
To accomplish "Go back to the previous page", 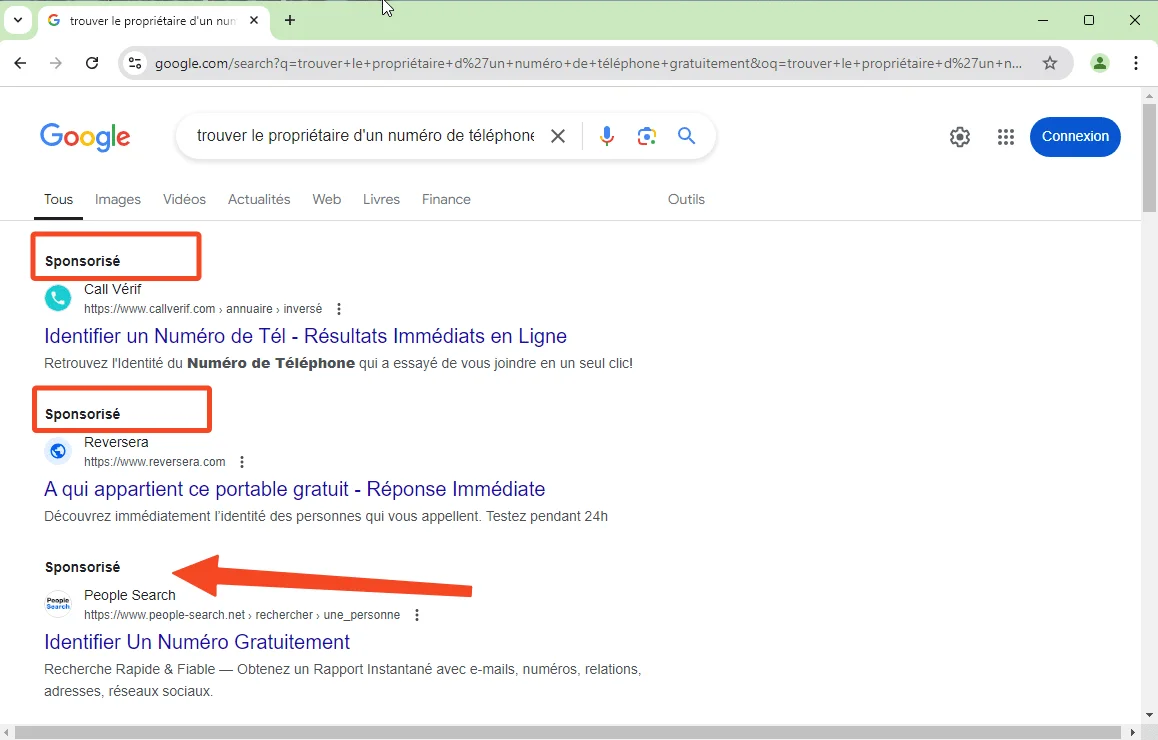I will coord(20,64).
